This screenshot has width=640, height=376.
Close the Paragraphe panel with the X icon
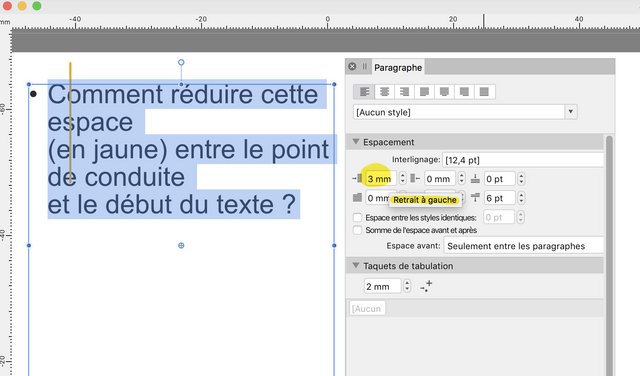coord(352,66)
